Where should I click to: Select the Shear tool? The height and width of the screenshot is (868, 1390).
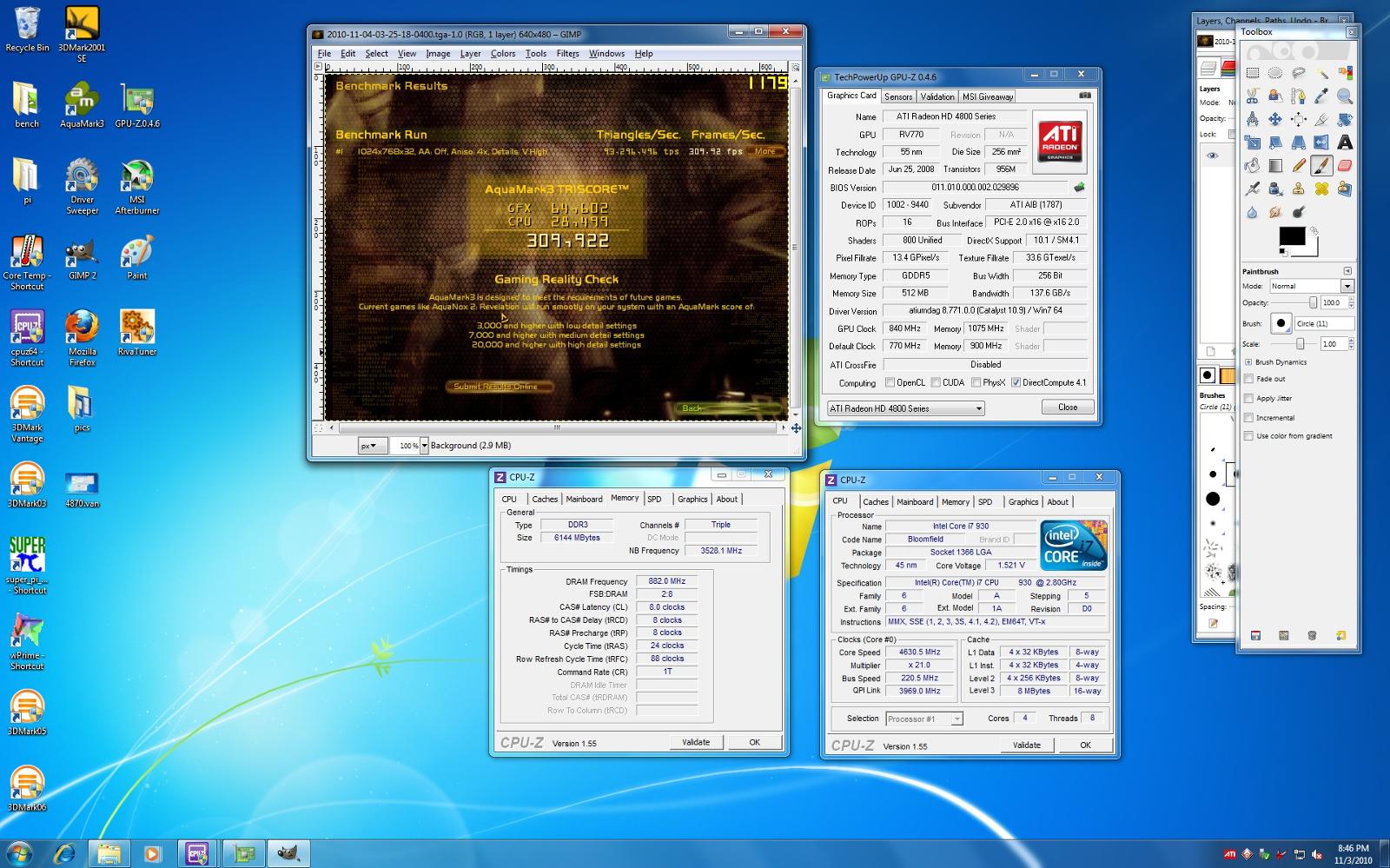[x=1275, y=142]
